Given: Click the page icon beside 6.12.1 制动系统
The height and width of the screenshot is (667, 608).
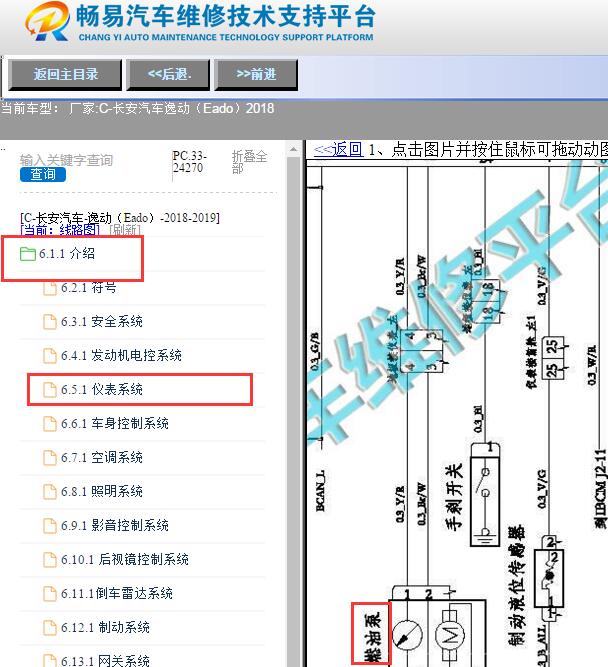Looking at the screenshot, I should pyautogui.click(x=50, y=628).
